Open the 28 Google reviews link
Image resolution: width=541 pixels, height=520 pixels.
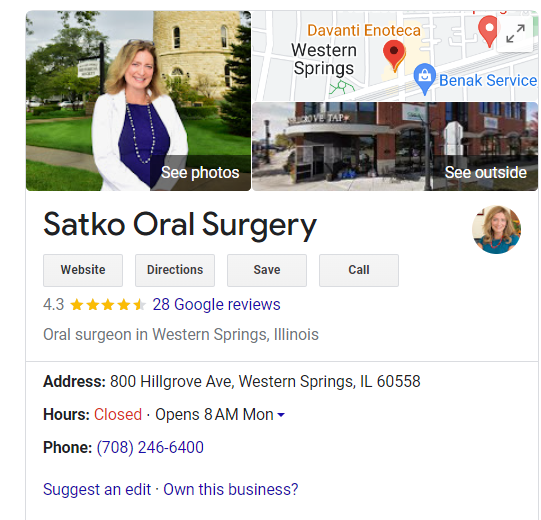click(216, 305)
